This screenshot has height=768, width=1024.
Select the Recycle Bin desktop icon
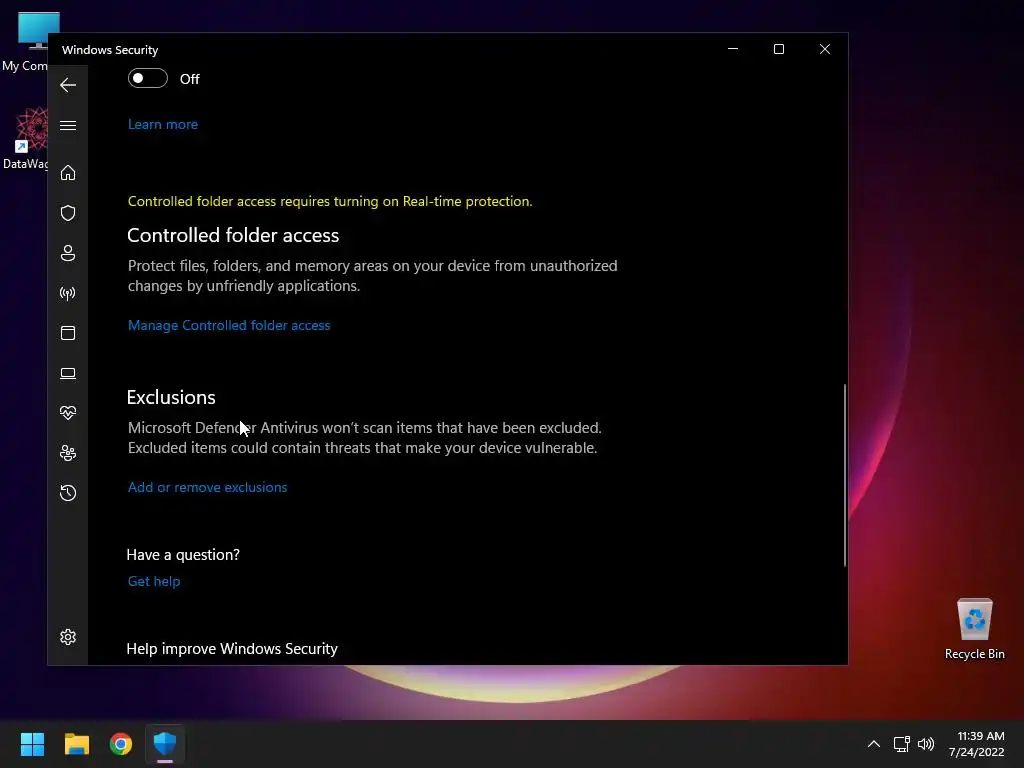[974, 628]
